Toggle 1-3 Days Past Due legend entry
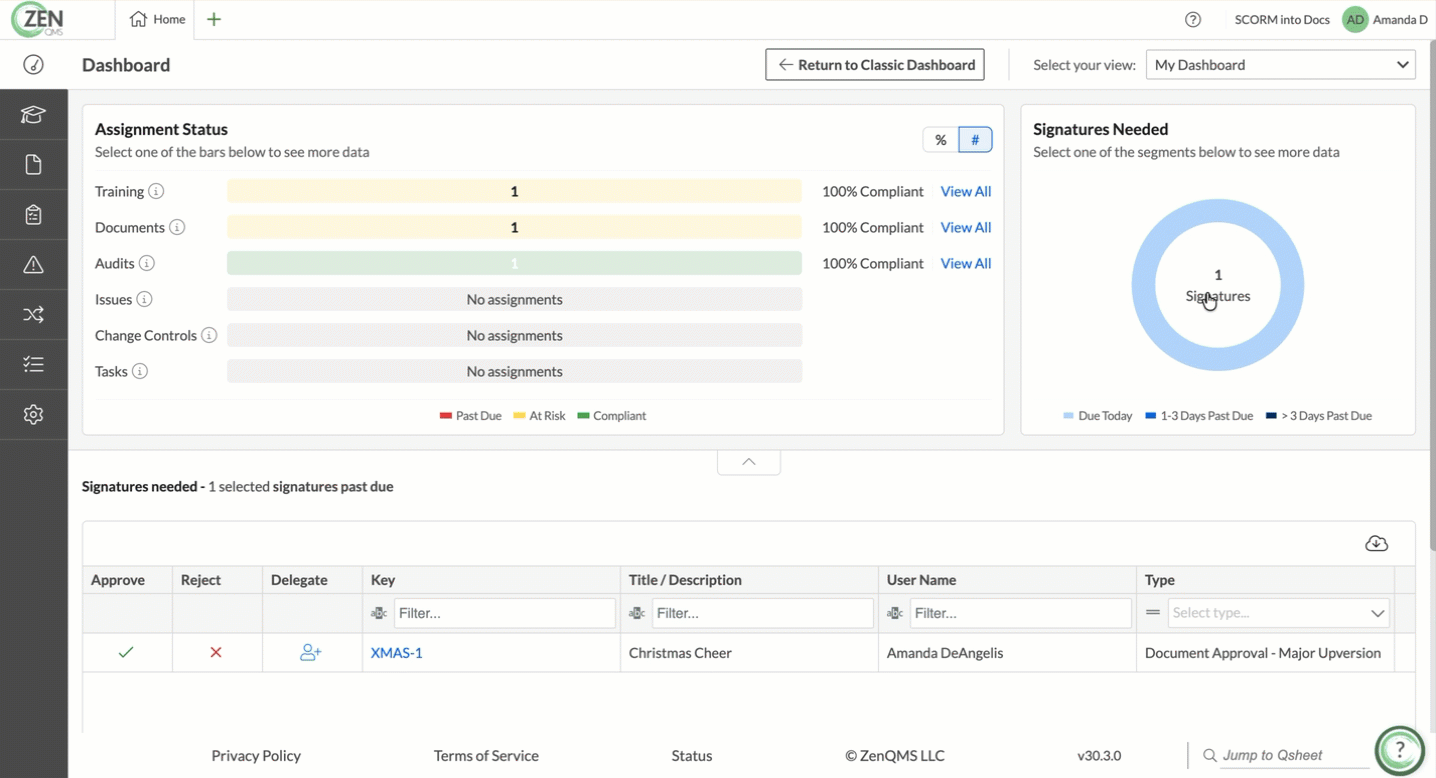The height and width of the screenshot is (778, 1436). [x=1199, y=416]
